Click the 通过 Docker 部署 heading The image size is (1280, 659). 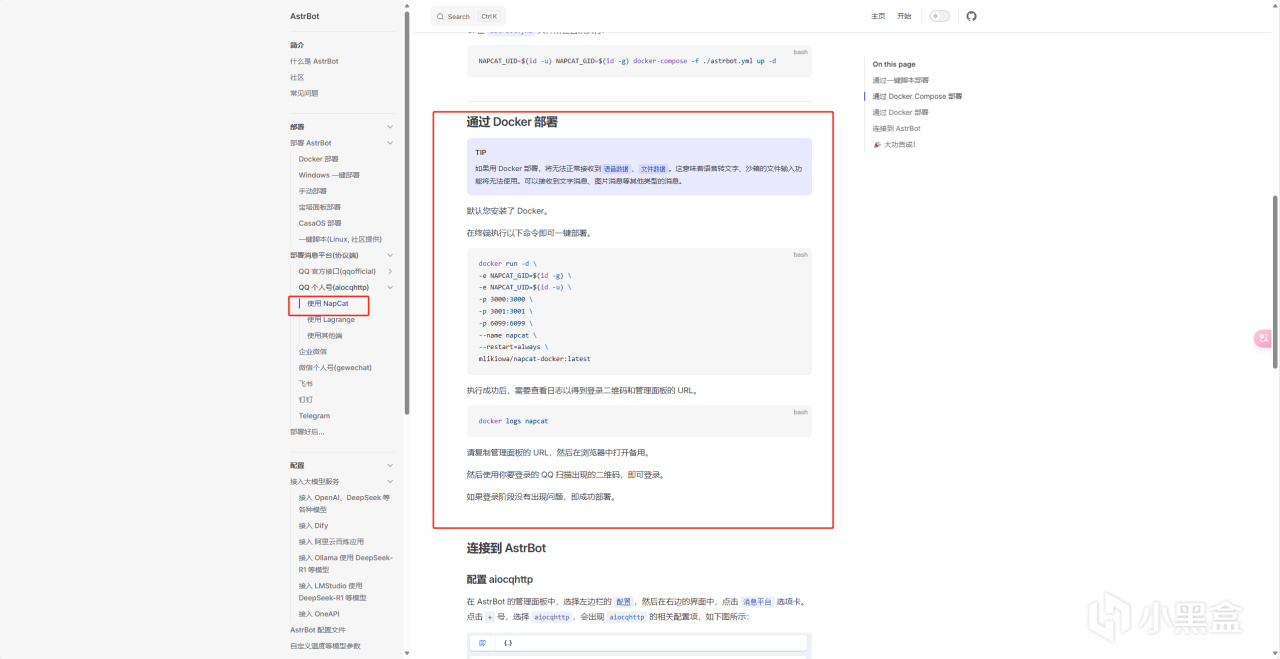512,122
